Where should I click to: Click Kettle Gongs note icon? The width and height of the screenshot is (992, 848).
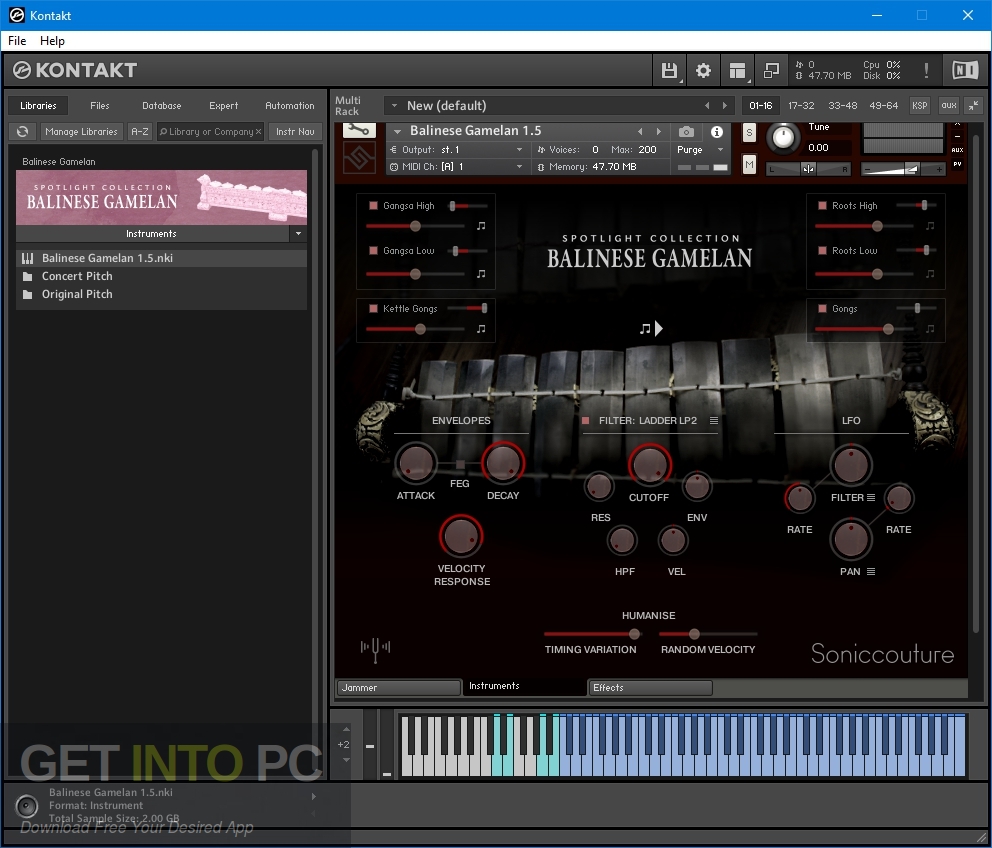481,329
